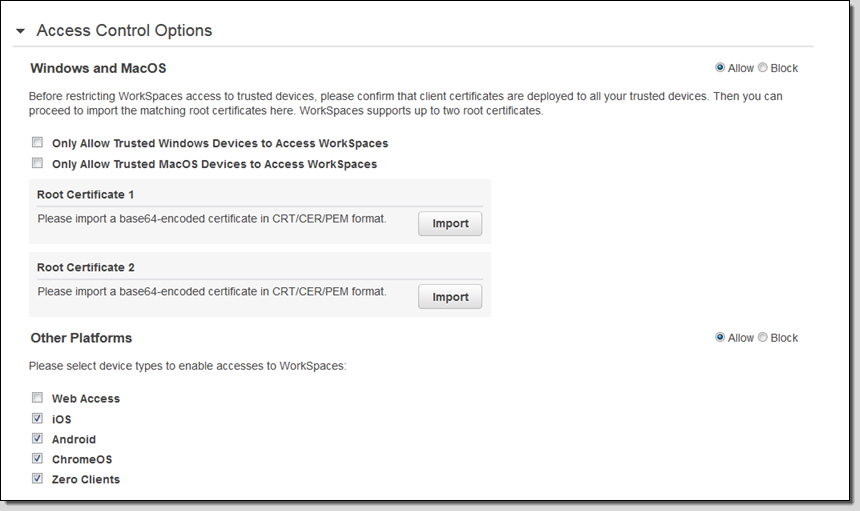Select Allow for Windows and MacOS

[x=720, y=68]
